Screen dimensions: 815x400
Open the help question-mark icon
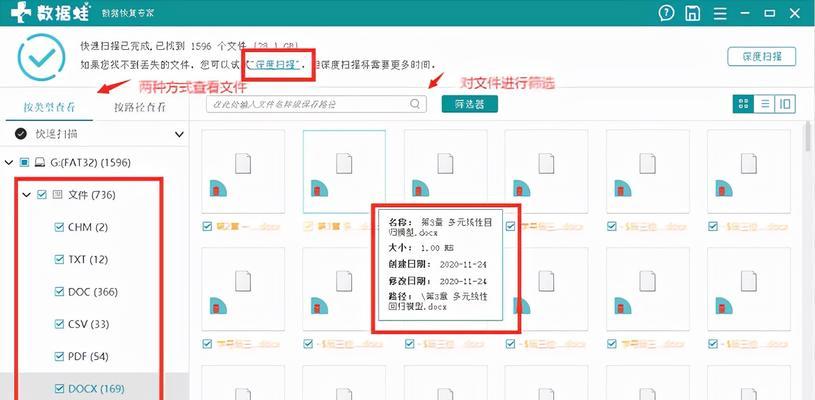[666, 13]
